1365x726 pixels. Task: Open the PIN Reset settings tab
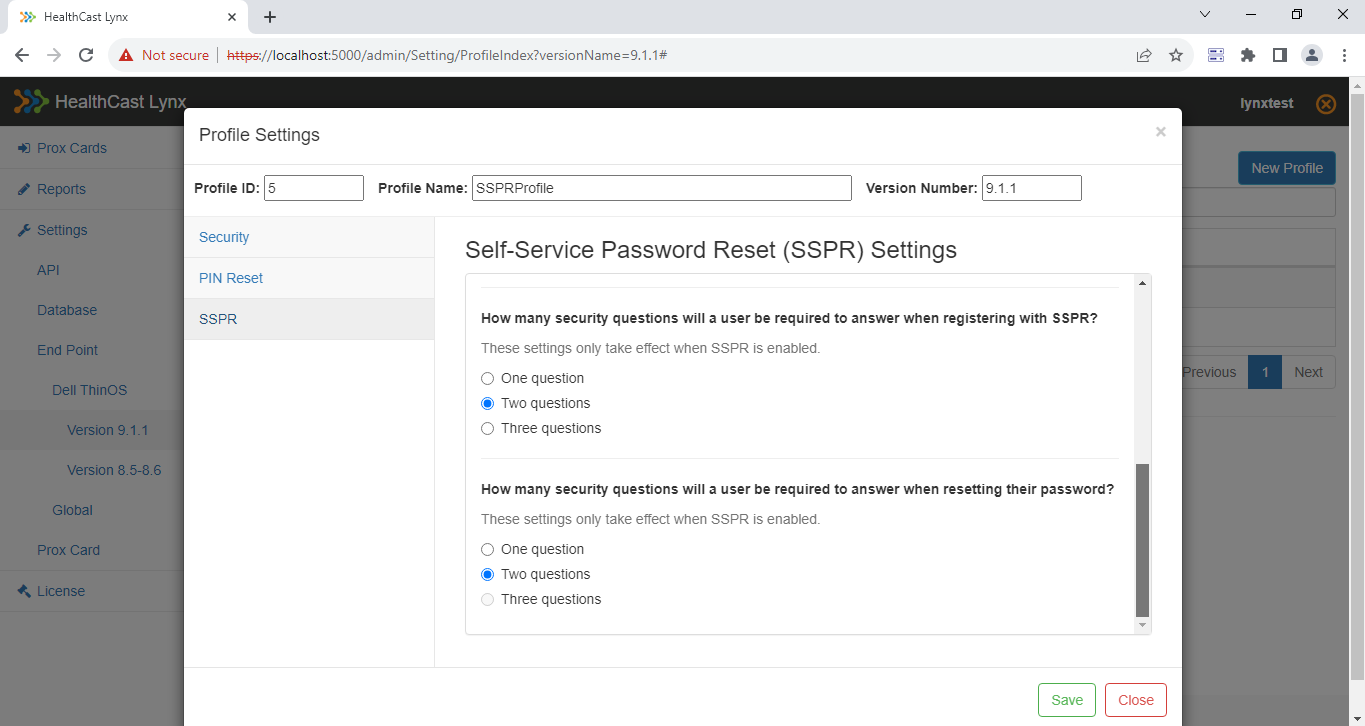[309, 278]
